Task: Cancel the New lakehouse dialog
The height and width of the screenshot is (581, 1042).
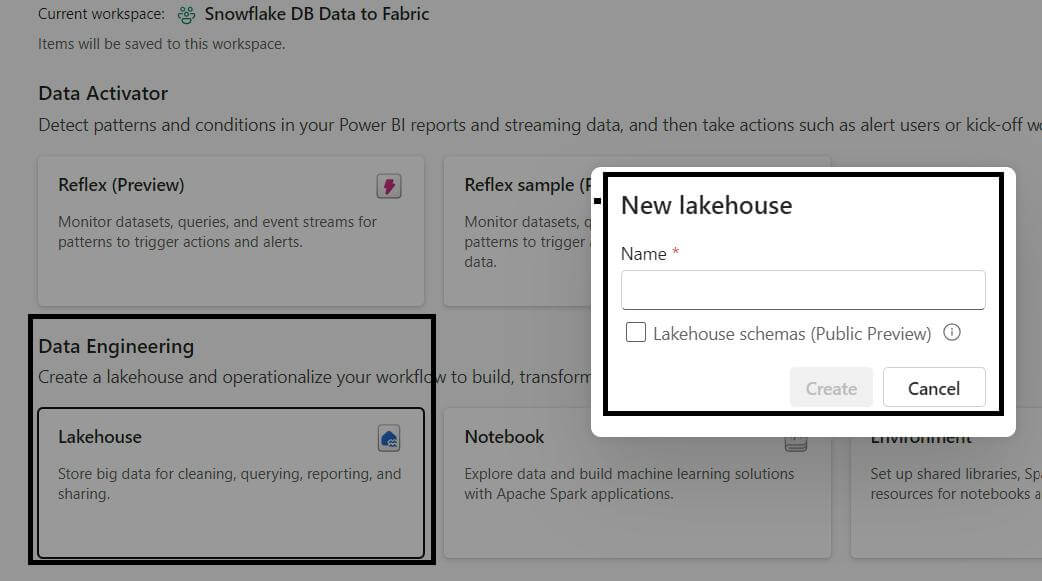Action: [934, 388]
